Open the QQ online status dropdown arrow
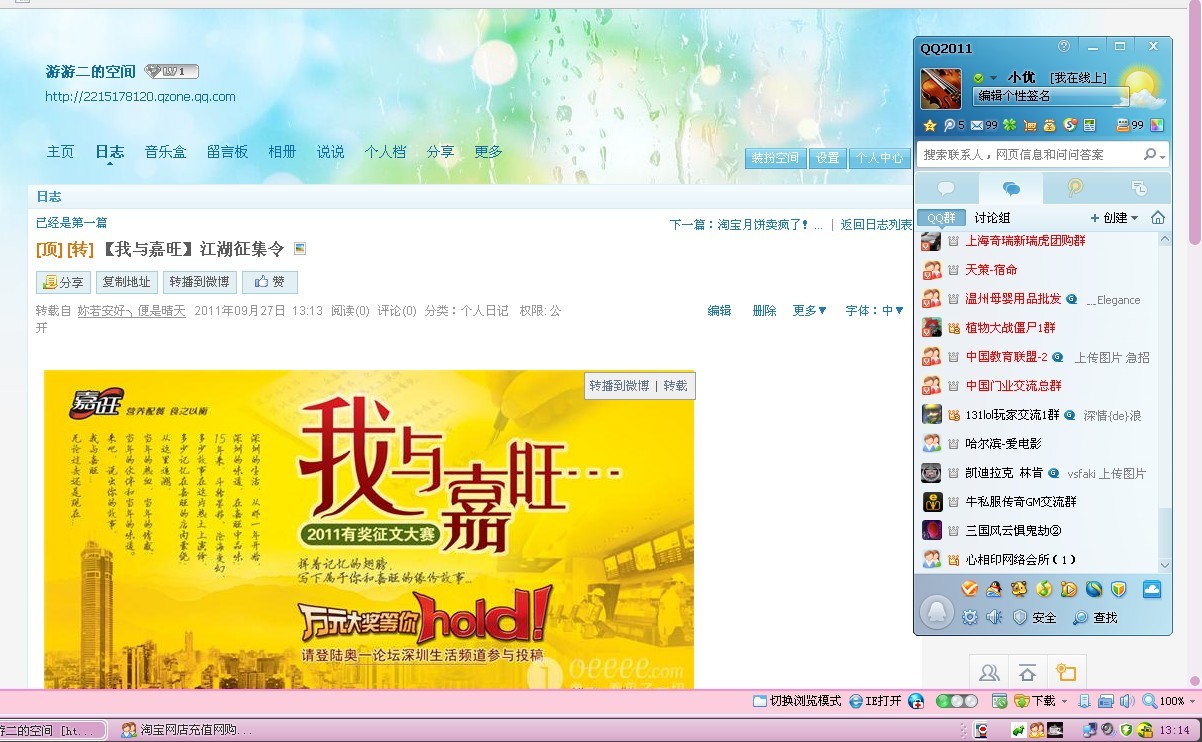The width and height of the screenshot is (1202, 742). [x=993, y=78]
